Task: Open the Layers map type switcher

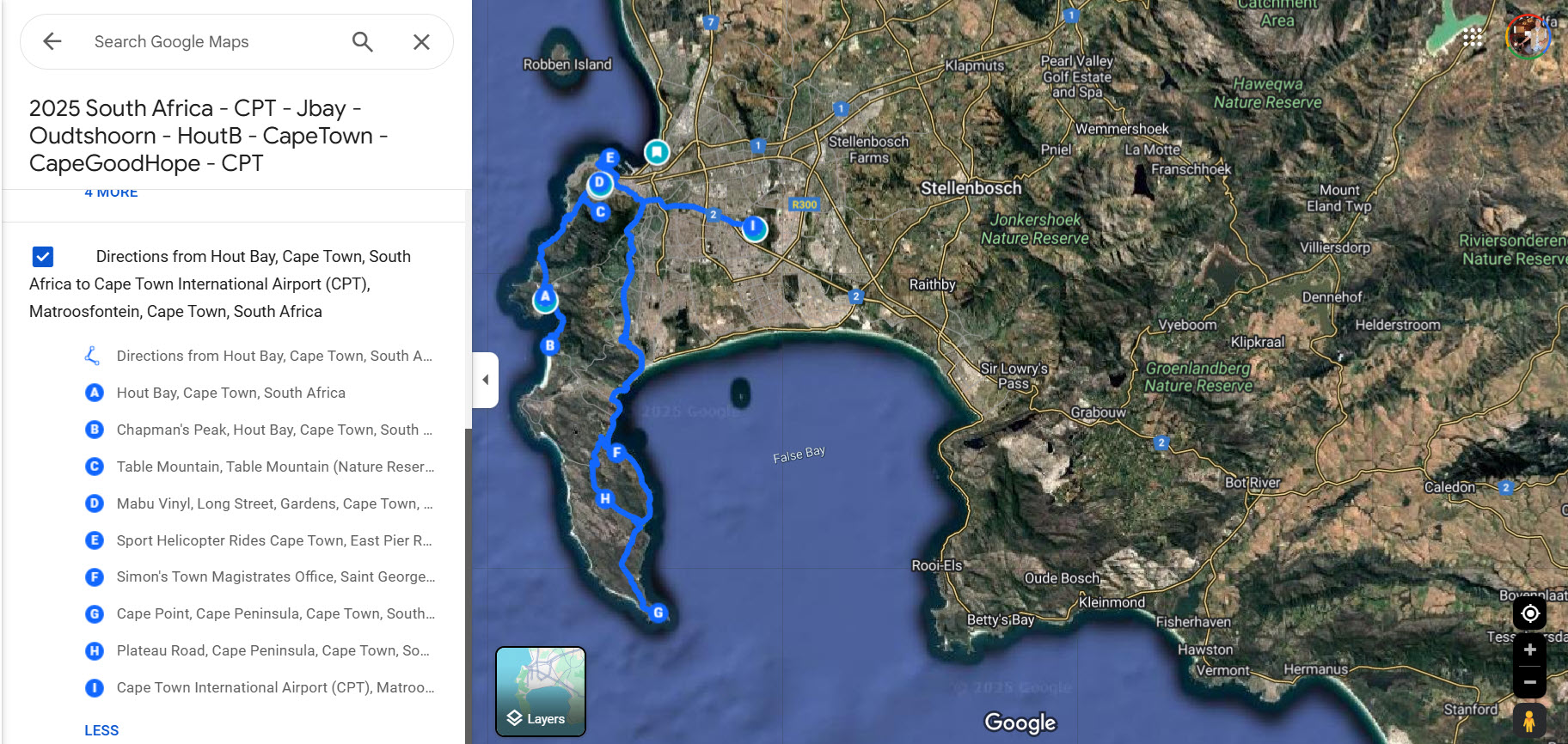Action: [541, 692]
